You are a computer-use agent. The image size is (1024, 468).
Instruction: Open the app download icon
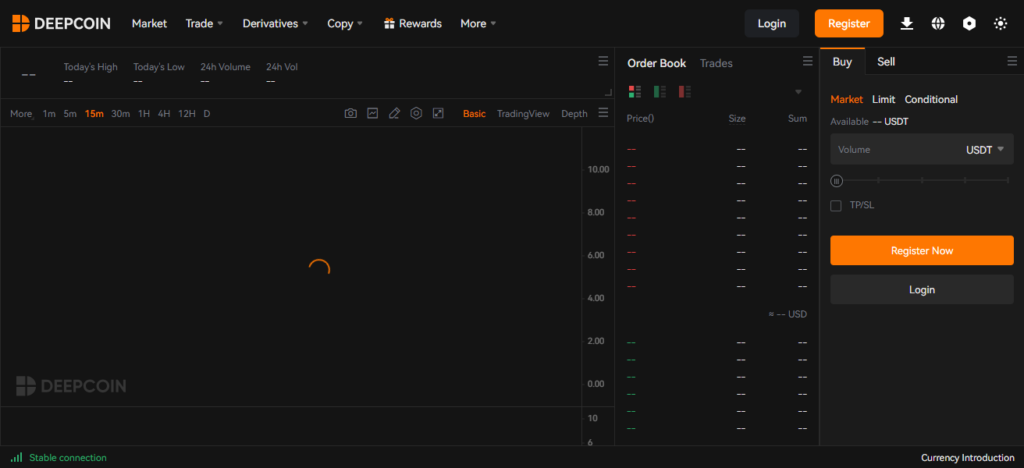[x=906, y=23]
